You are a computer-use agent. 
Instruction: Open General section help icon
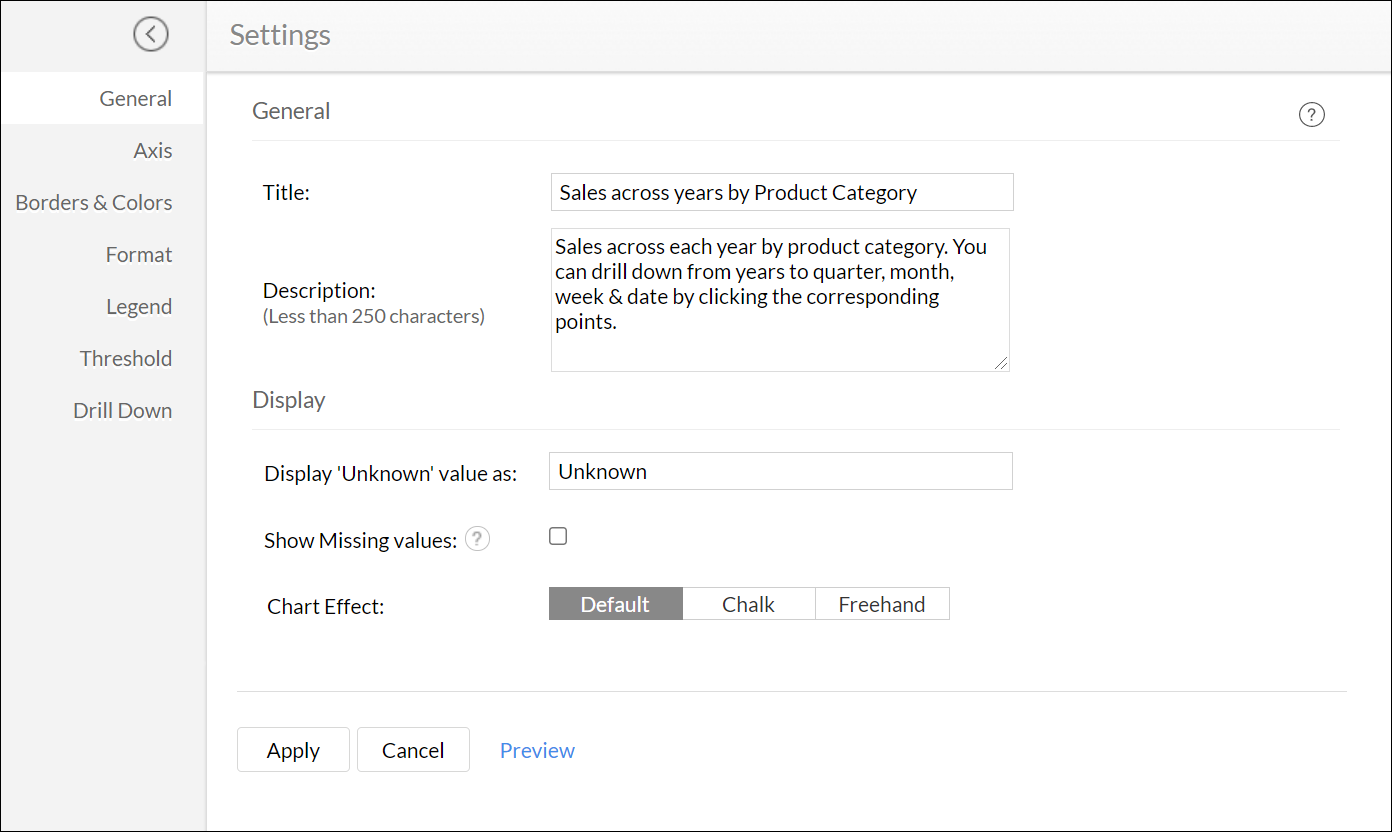pyautogui.click(x=1311, y=114)
